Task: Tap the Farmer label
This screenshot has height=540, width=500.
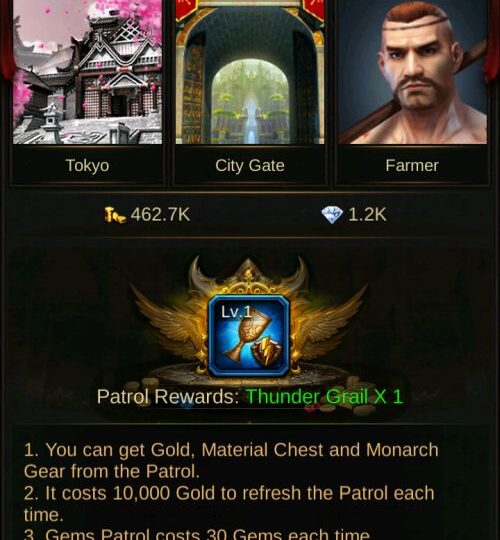Action: point(412,166)
